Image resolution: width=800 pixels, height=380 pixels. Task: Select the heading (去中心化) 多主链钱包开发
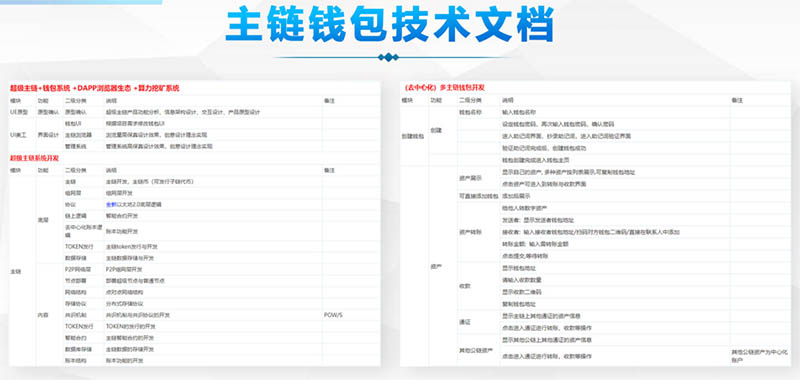(443, 88)
